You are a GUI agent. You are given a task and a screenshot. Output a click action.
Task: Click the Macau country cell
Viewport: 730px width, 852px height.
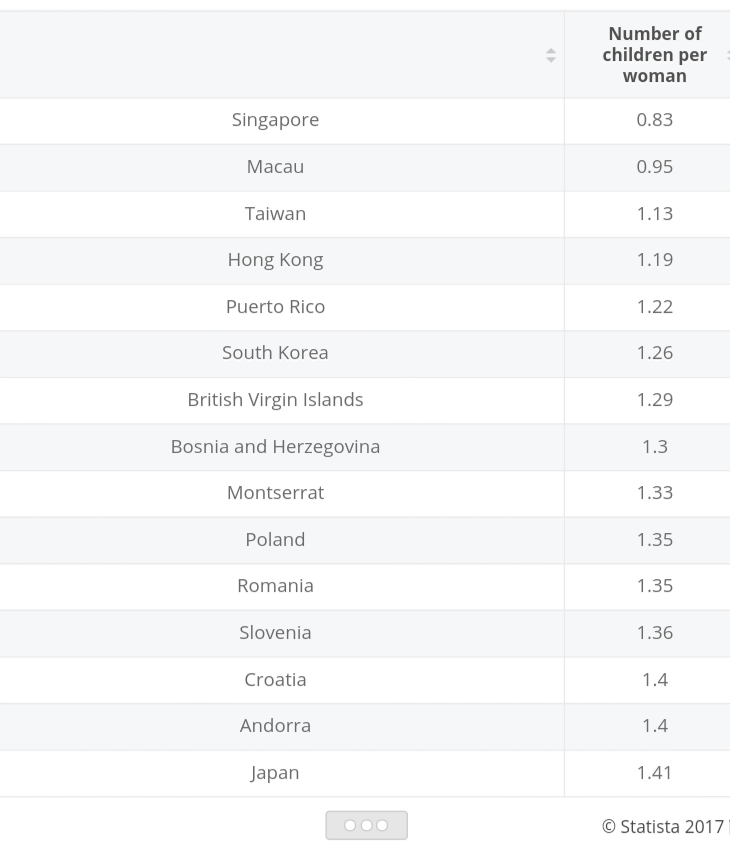275,167
